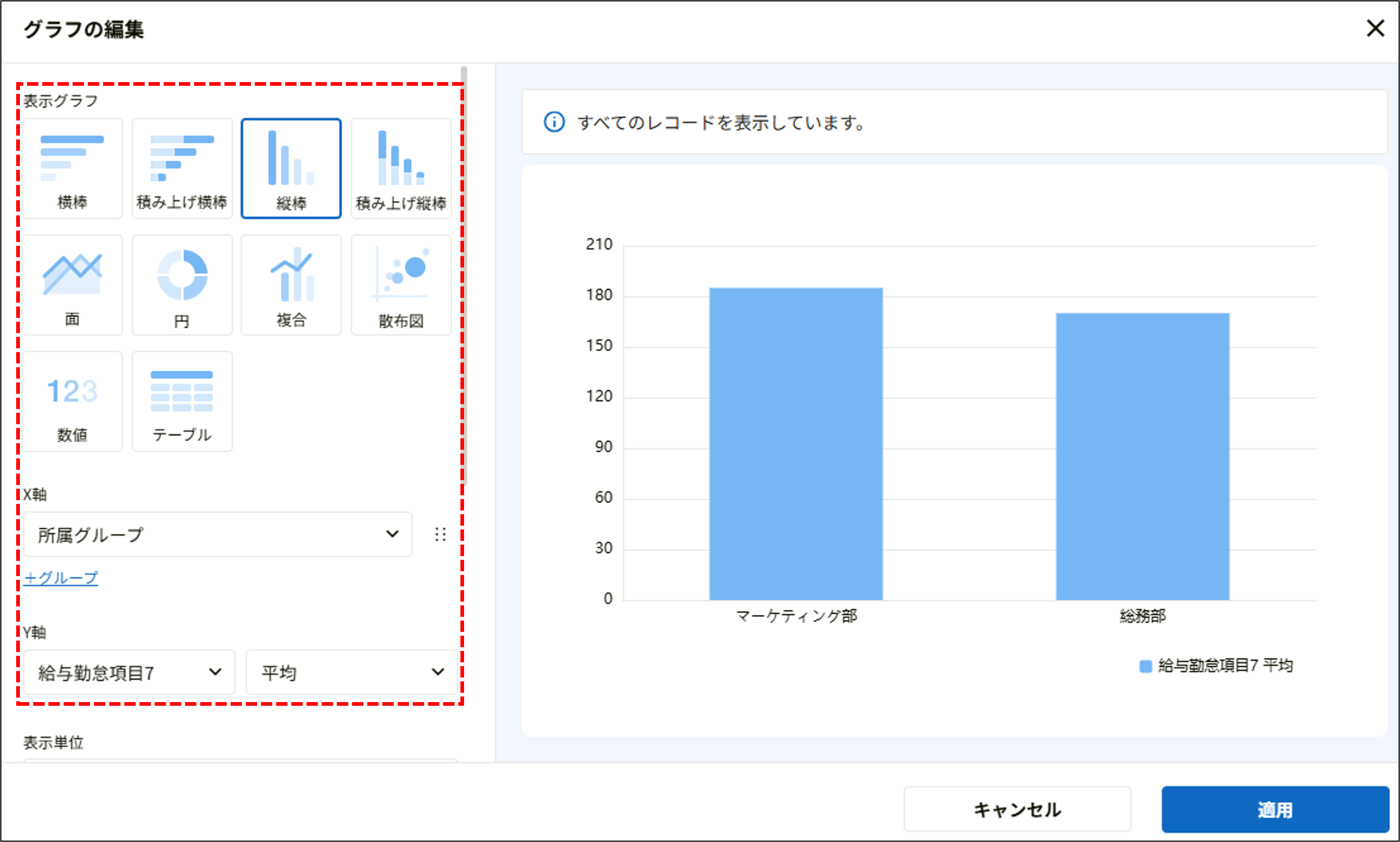Switch to the 面 (area) chart
This screenshot has height=842, width=1400.
(x=73, y=284)
